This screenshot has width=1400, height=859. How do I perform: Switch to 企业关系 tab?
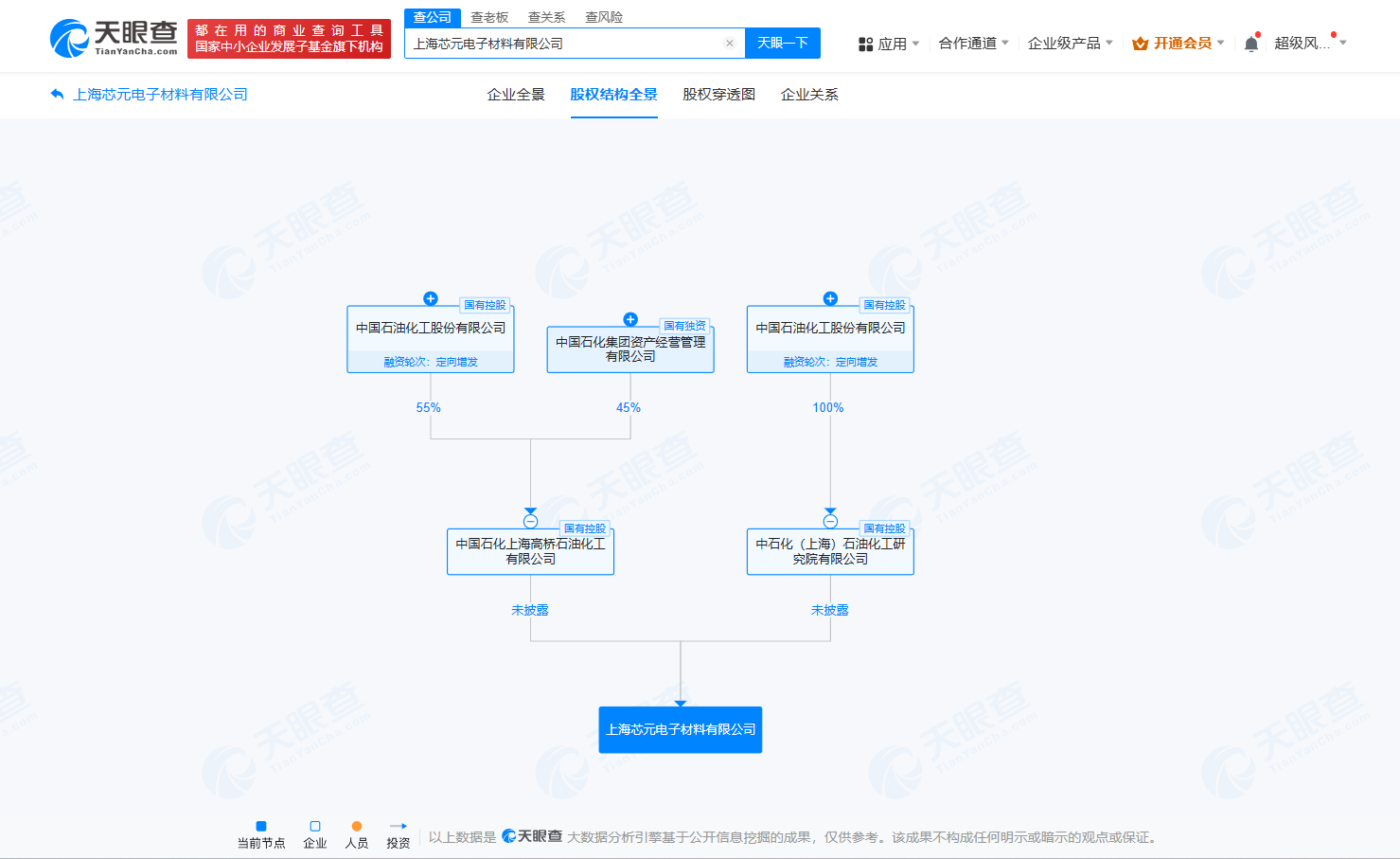(x=809, y=95)
